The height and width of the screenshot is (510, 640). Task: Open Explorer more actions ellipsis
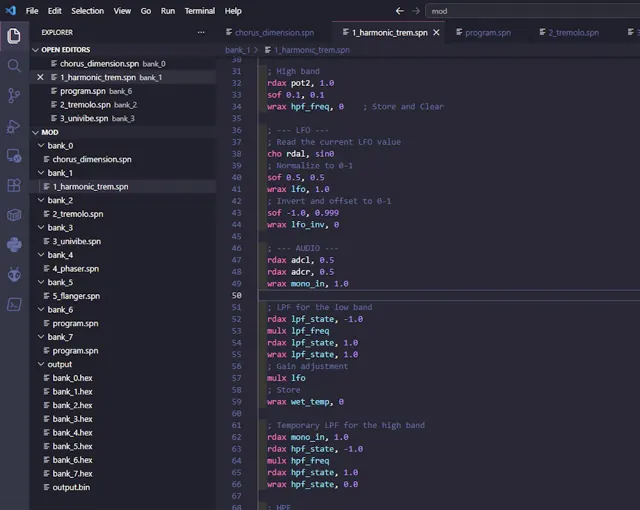tap(201, 32)
